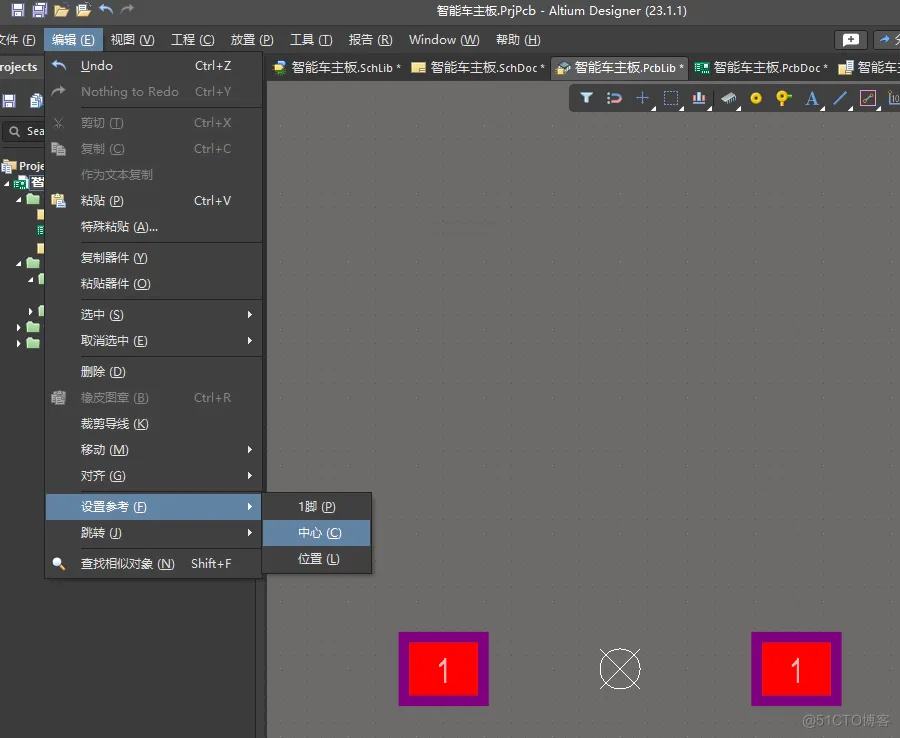Switch to 智能车主板.SchLib tab
900x738 pixels.
(x=338, y=68)
